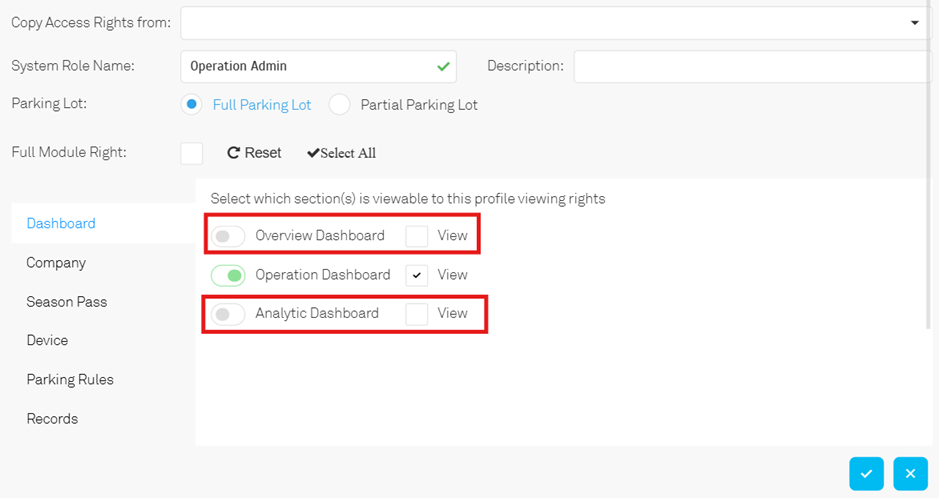Select the Partial Parking Lot radio button
The width and height of the screenshot is (939, 498).
click(339, 105)
